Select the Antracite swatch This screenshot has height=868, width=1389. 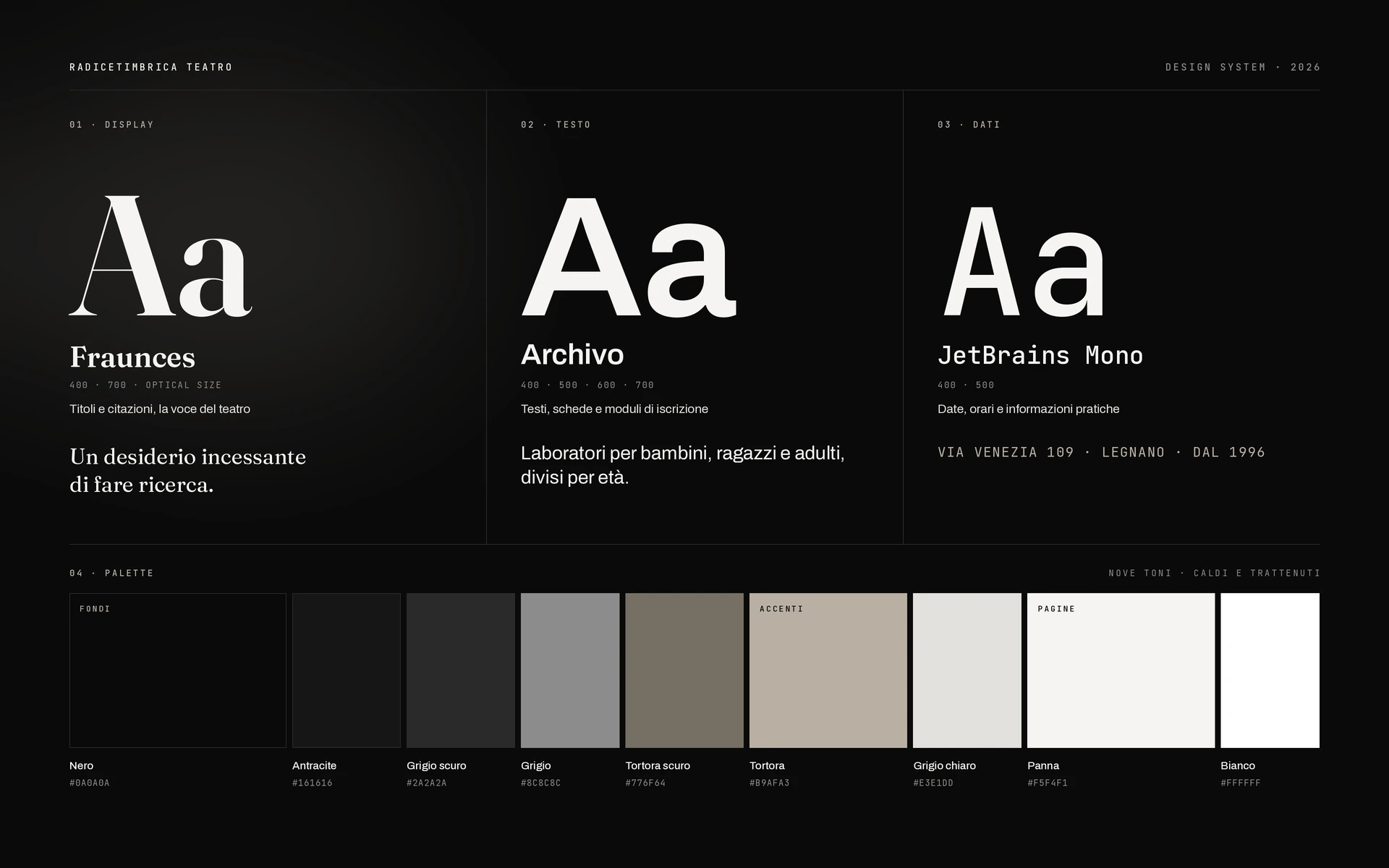(347, 671)
